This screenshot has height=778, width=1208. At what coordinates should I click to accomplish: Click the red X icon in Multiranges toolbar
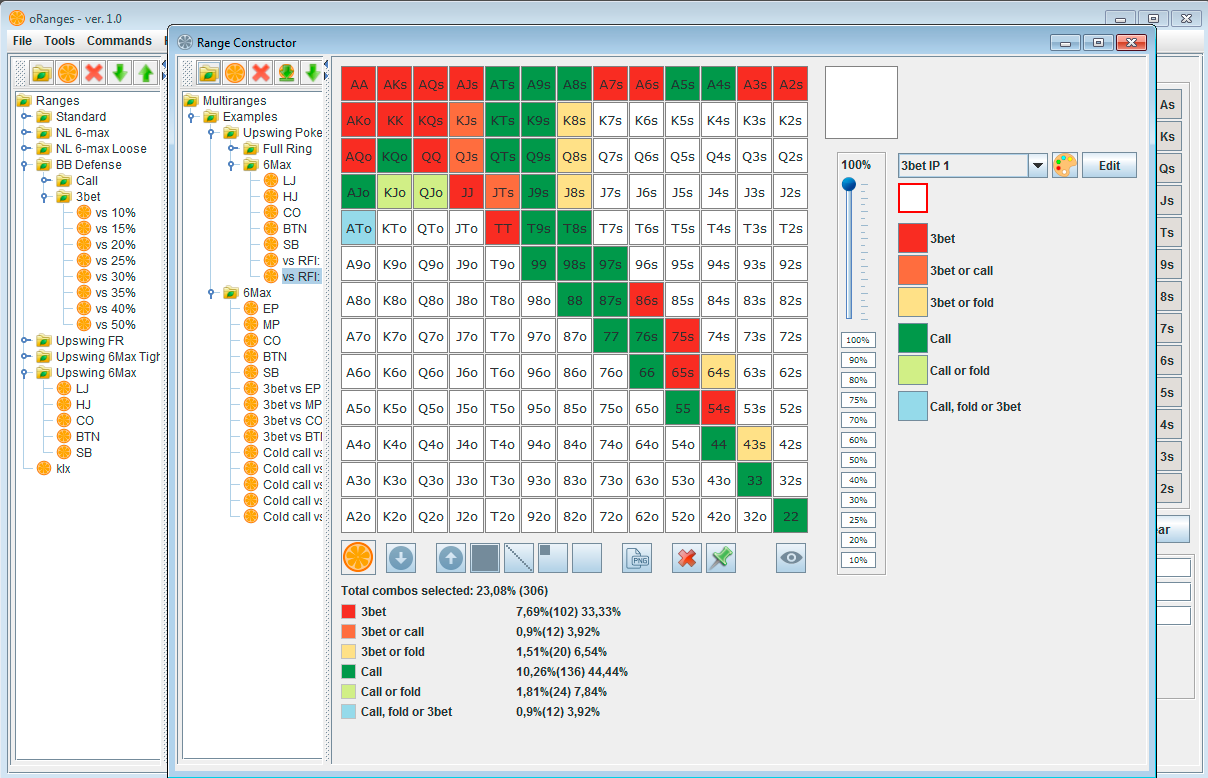(260, 72)
